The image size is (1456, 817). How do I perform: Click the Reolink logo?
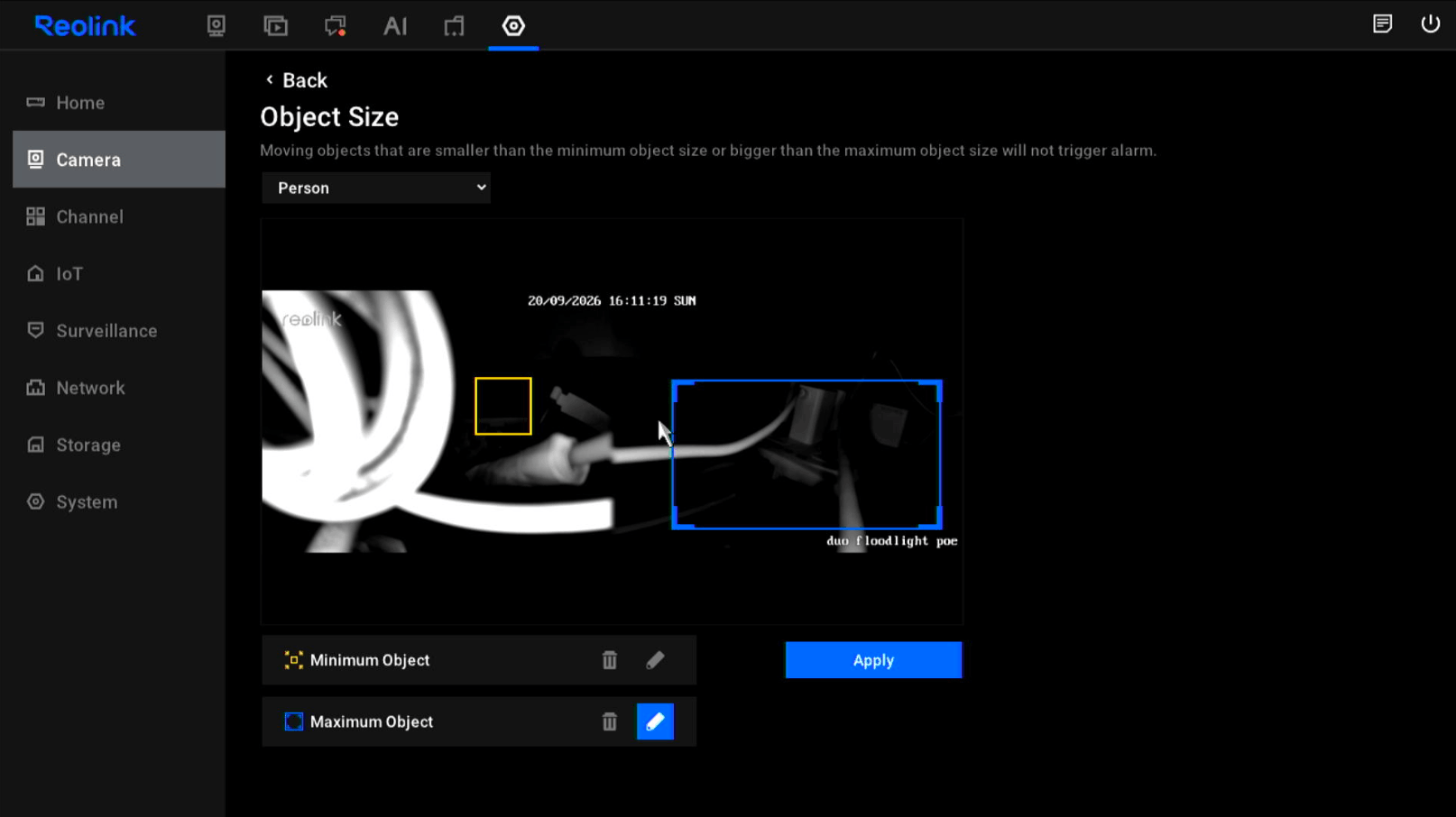click(85, 26)
